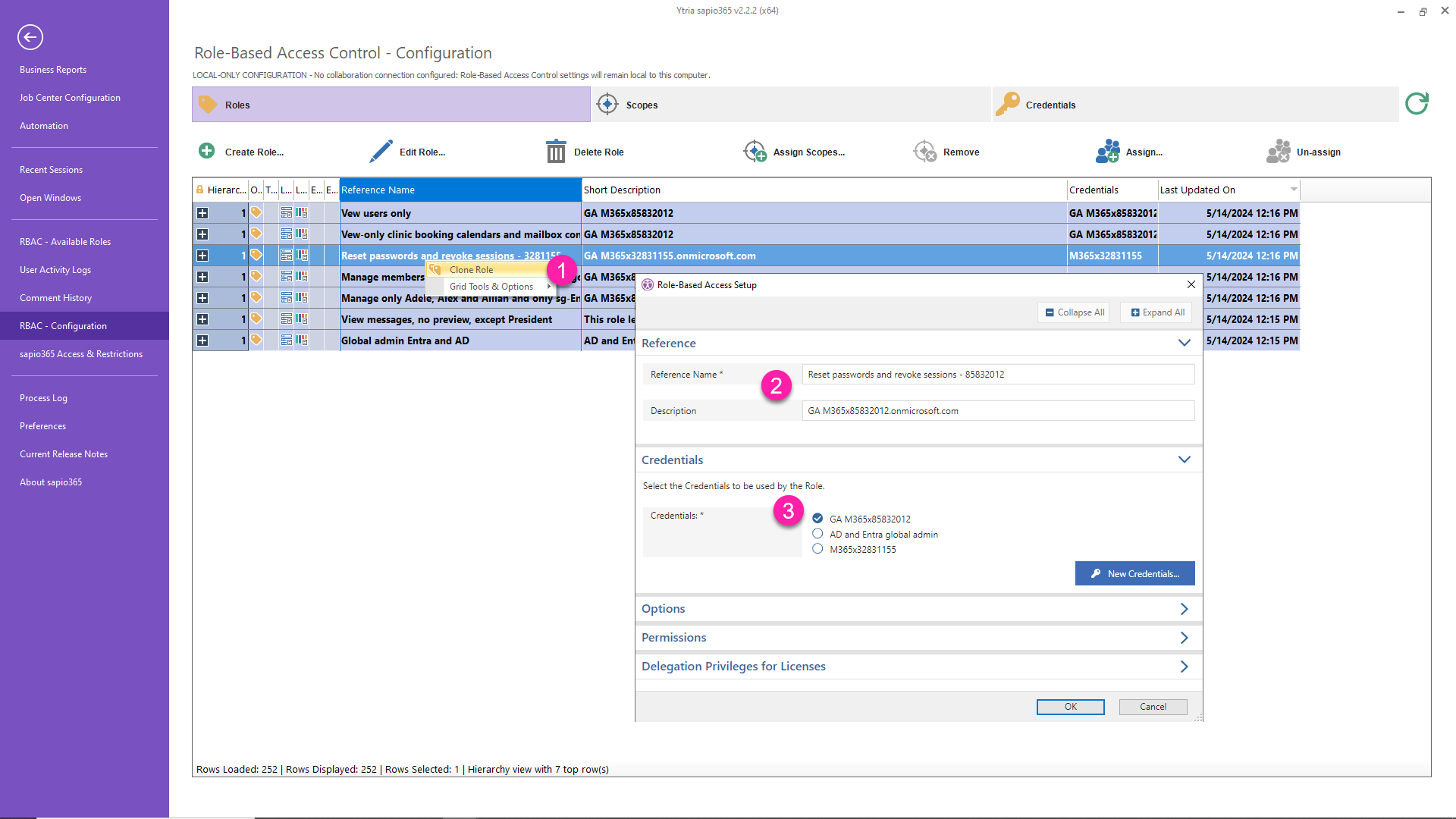Click the OK button

pyautogui.click(x=1070, y=706)
